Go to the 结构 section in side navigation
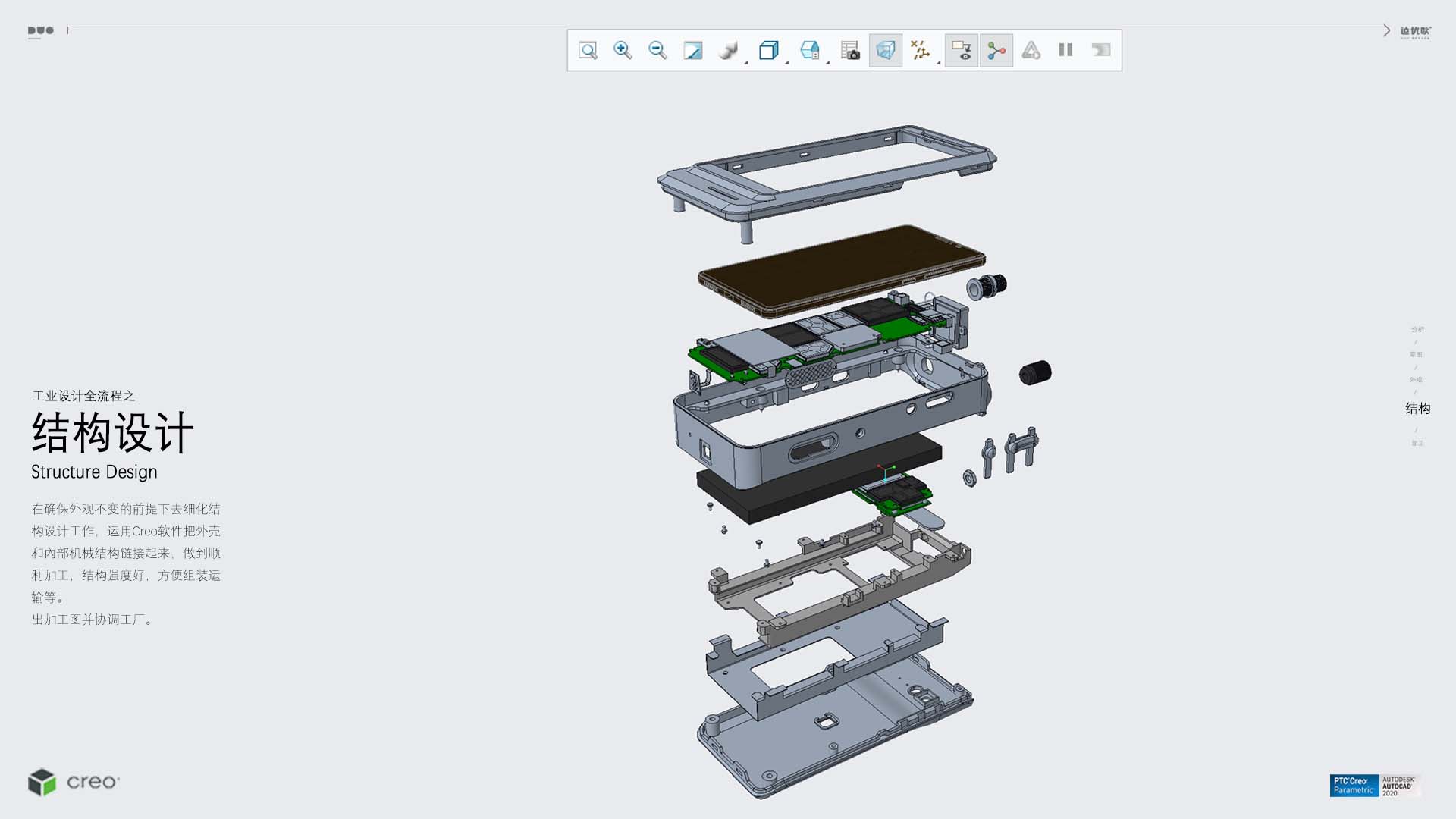Image resolution: width=1456 pixels, height=819 pixels. tap(1417, 409)
